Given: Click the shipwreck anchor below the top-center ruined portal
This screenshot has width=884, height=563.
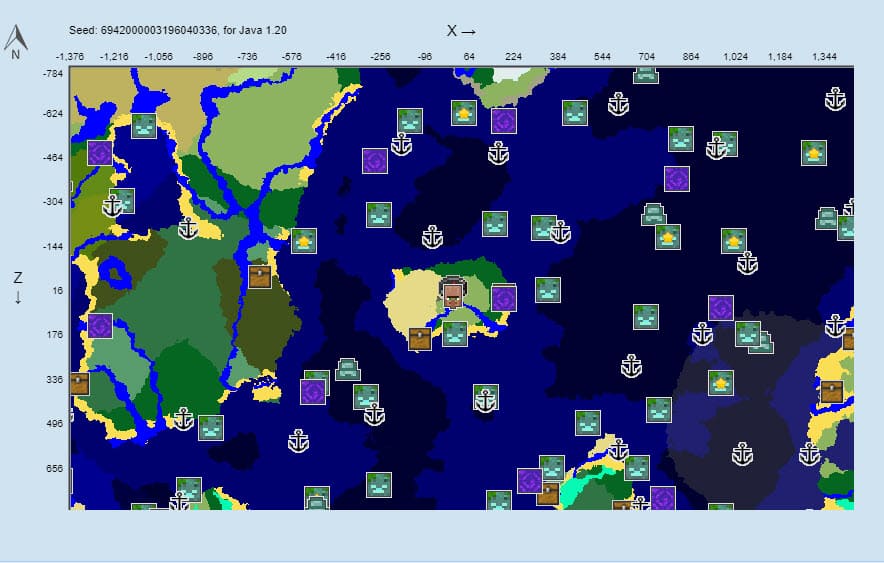Looking at the screenshot, I should click(498, 153).
